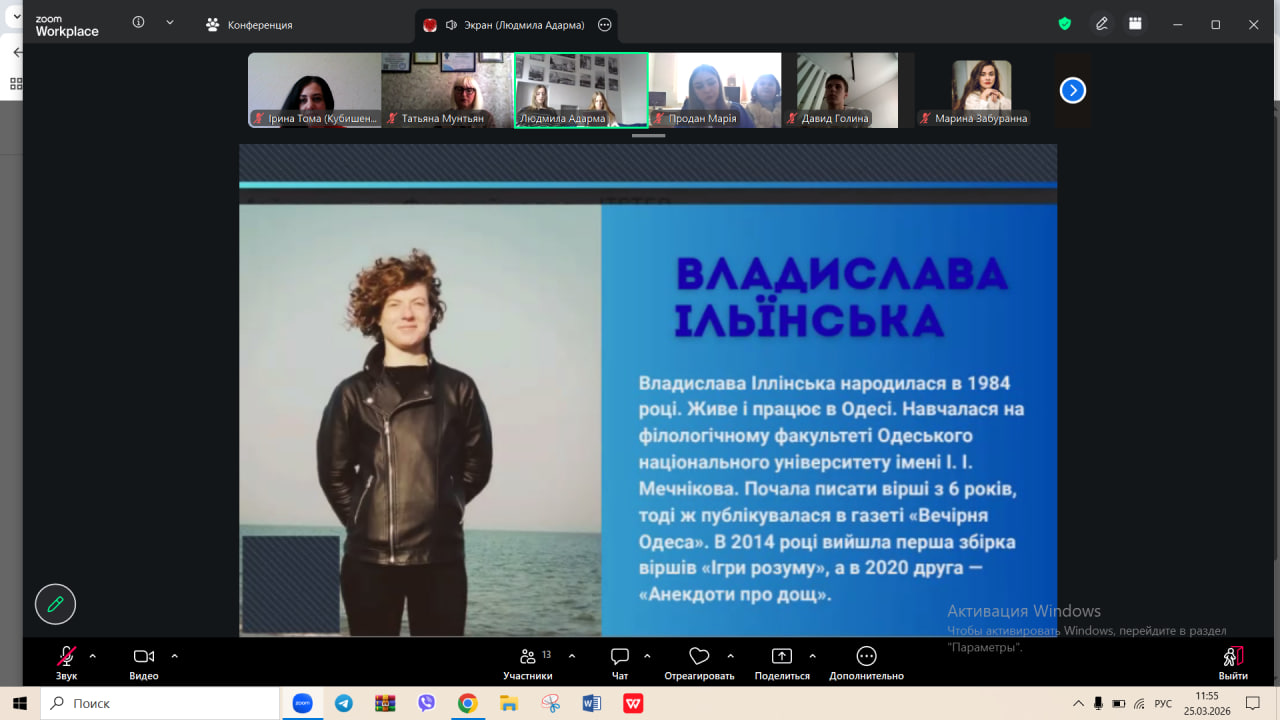
Task: Unmute the microphone with the Sound button
Action: click(66, 662)
